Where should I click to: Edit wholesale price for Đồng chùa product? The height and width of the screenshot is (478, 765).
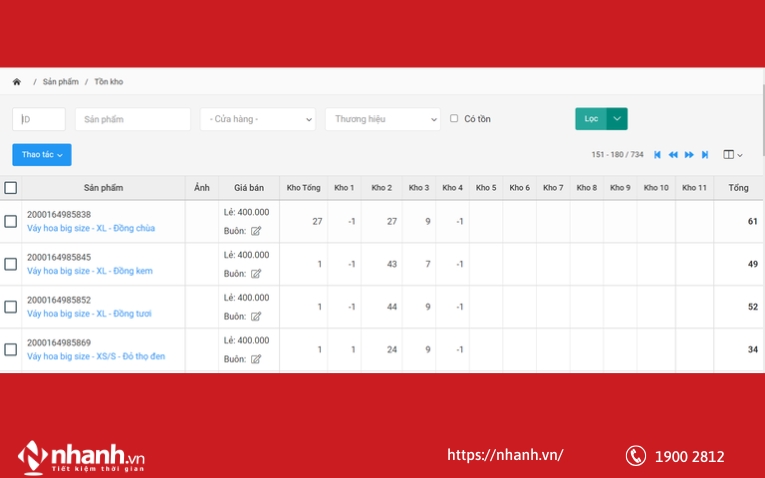point(256,231)
